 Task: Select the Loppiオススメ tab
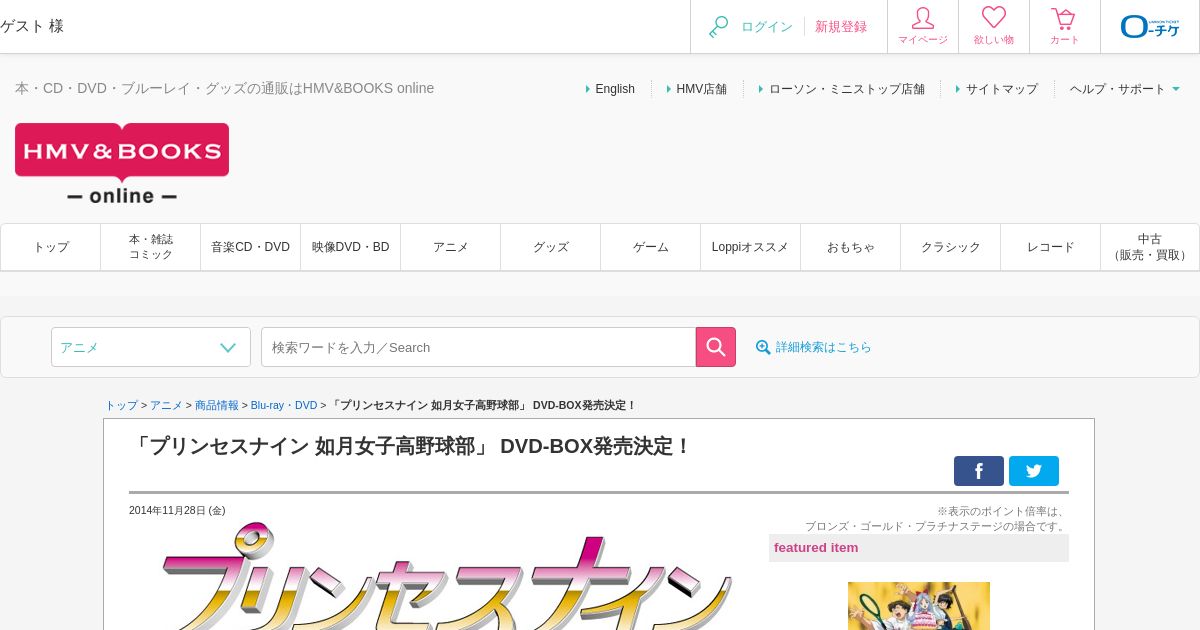tap(751, 247)
